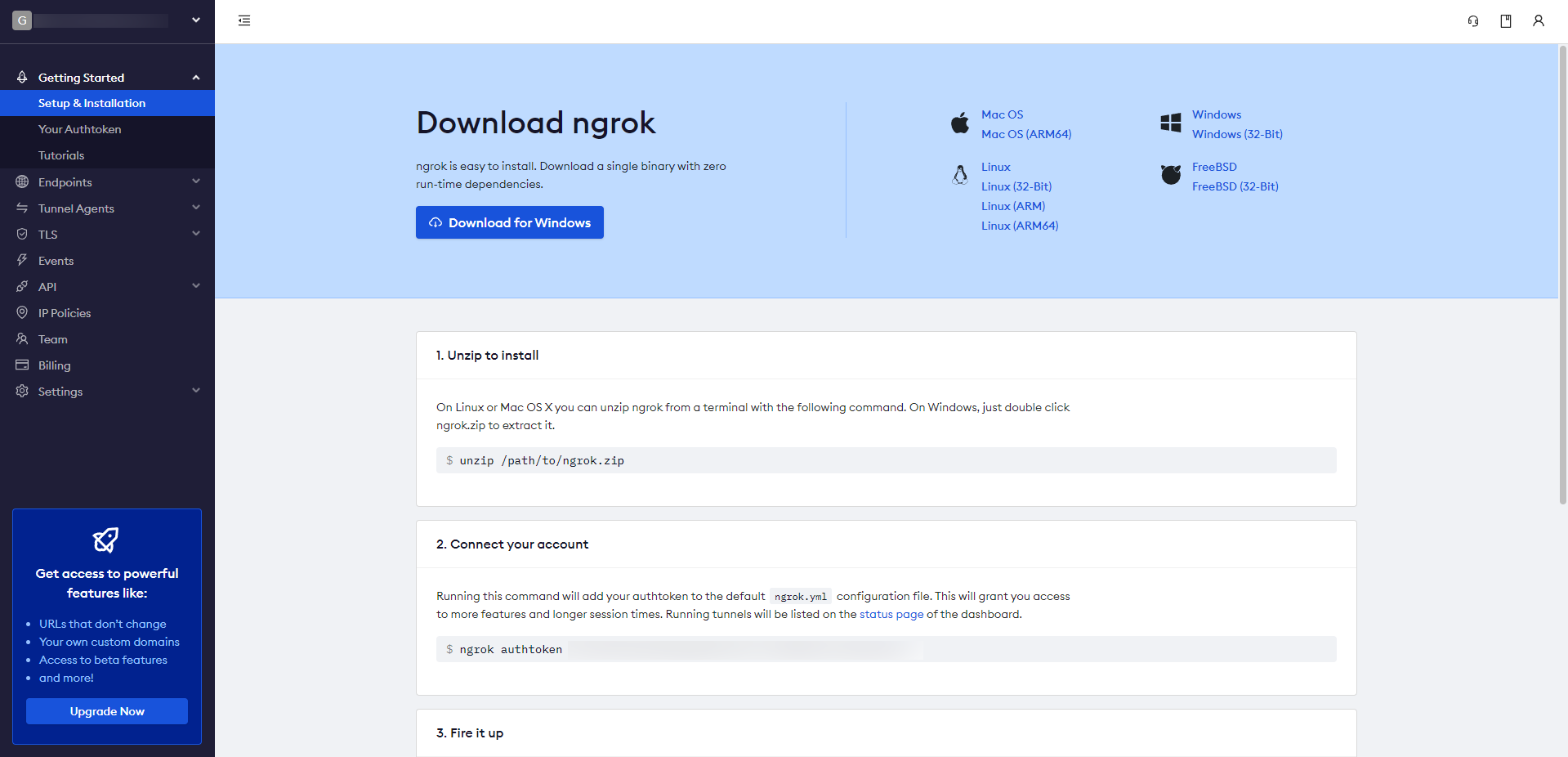Image resolution: width=1568 pixels, height=757 pixels.
Task: Click the account avatar G icon
Action: point(22,20)
